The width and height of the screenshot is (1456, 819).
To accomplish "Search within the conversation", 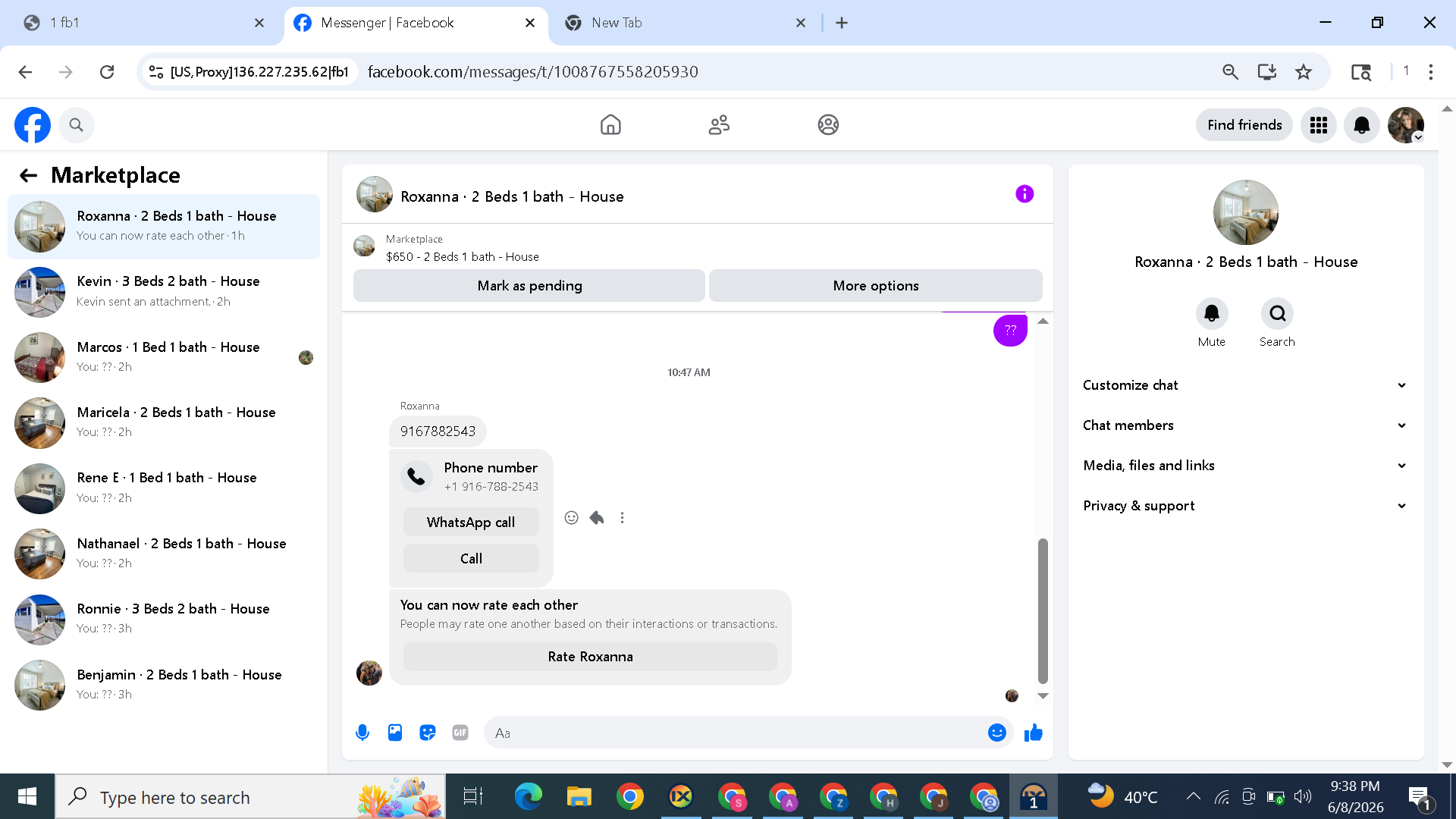I will click(1278, 313).
